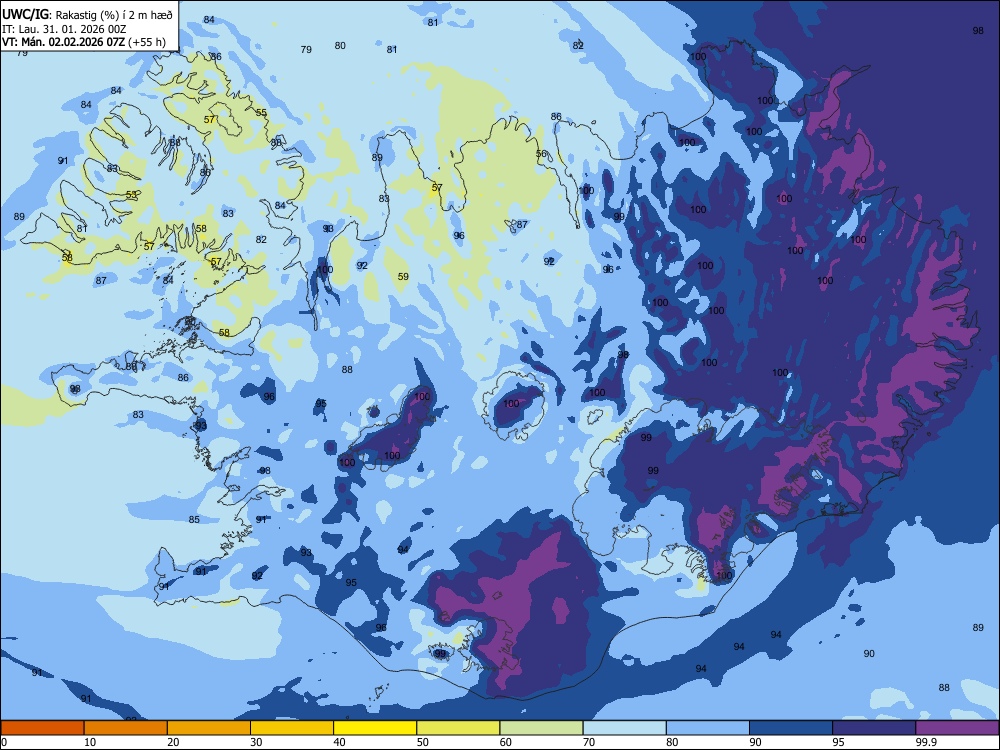The width and height of the screenshot is (1000, 750).
Task: Click the '0' legend scale label
Action: tap(4, 742)
